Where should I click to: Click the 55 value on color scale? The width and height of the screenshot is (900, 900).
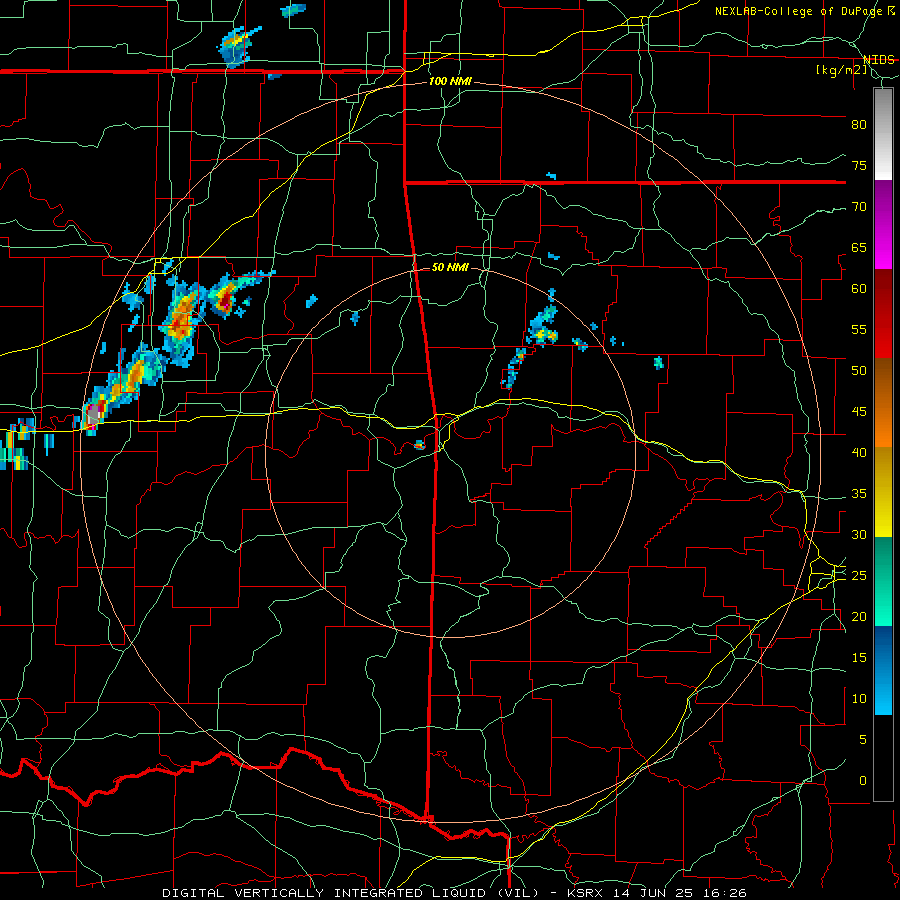coord(859,330)
